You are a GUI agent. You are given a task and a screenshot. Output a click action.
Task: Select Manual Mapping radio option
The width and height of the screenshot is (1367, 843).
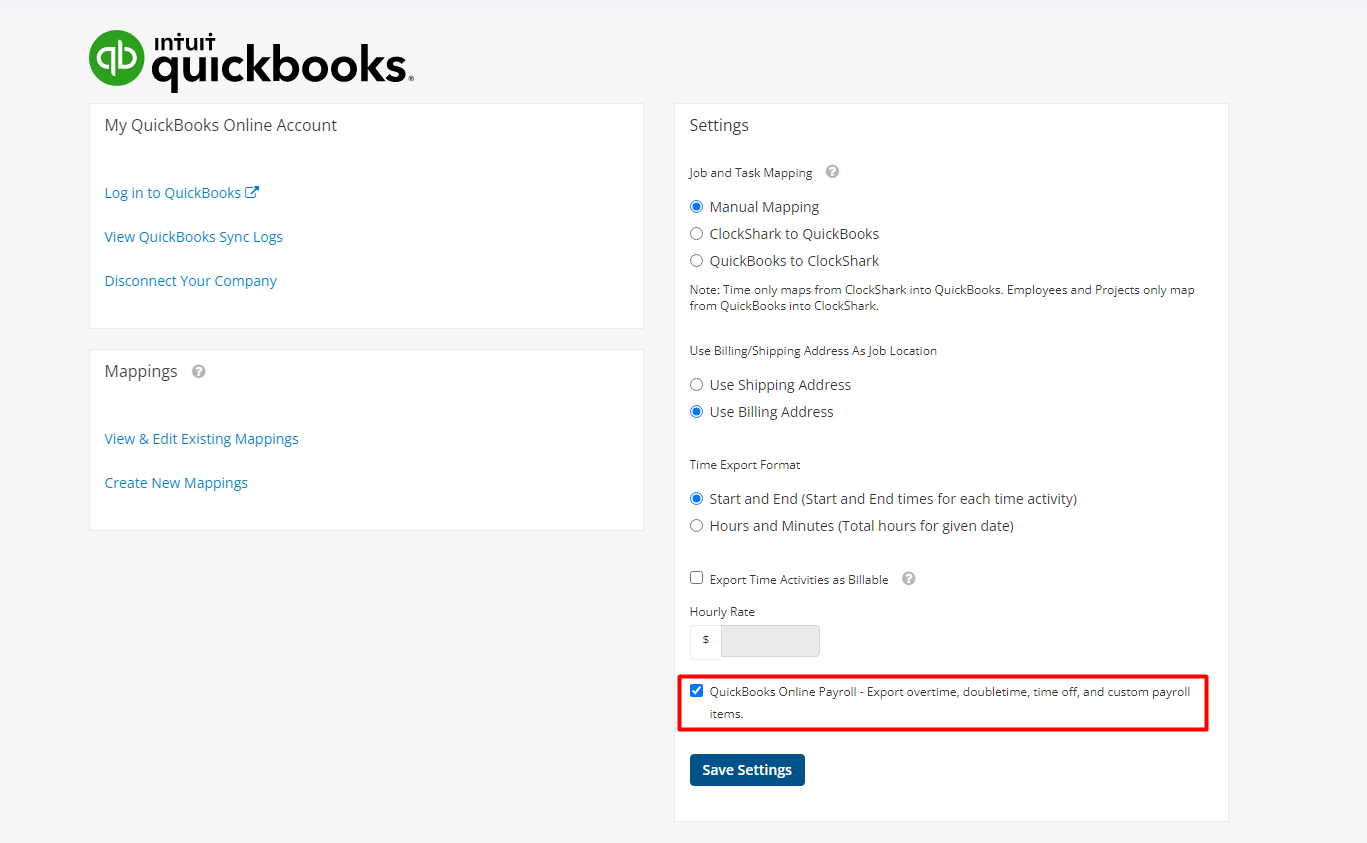697,207
